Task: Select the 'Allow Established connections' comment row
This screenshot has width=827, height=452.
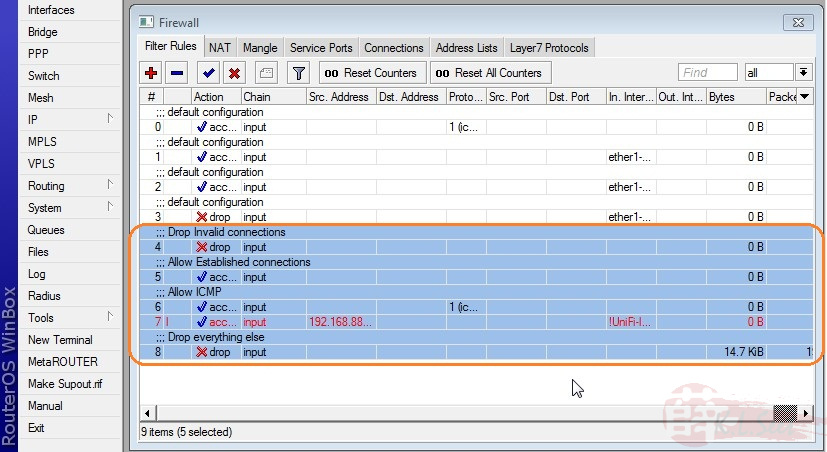Action: point(476,262)
